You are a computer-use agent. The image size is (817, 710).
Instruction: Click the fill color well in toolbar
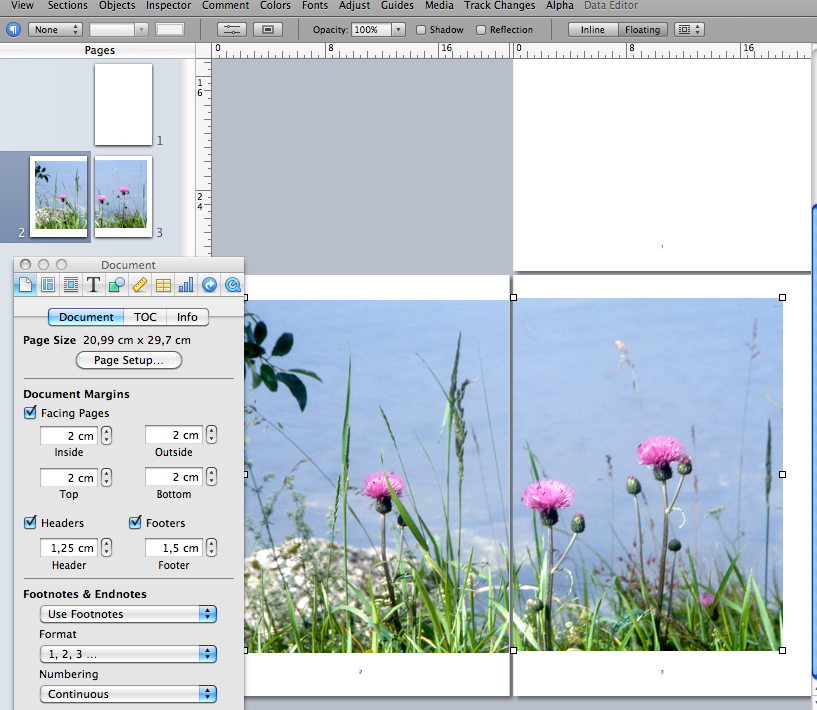click(x=170, y=30)
